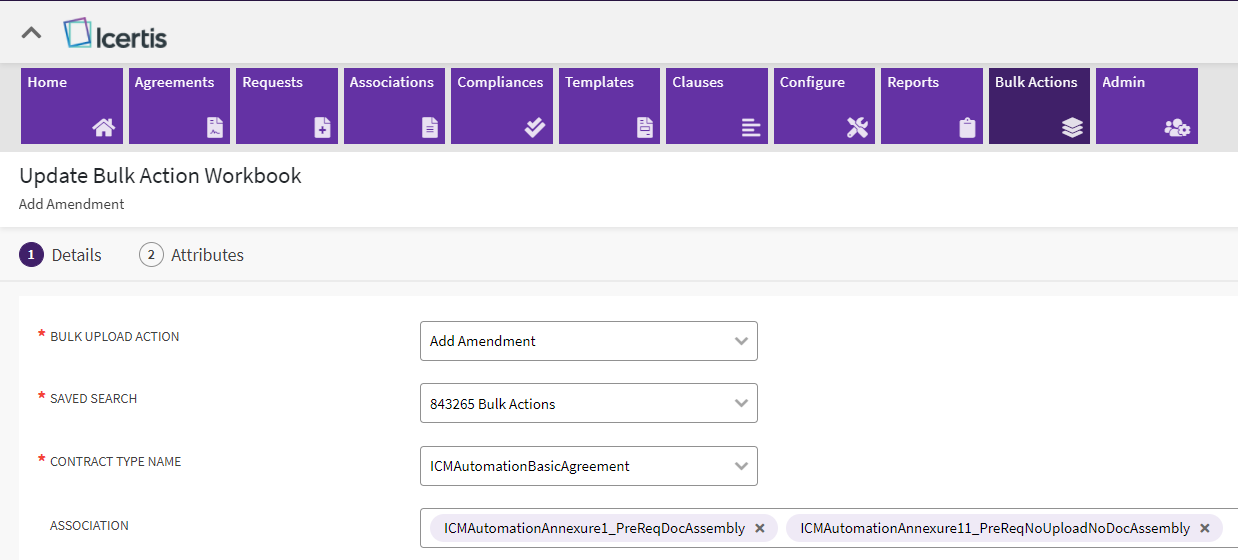This screenshot has height=560, width=1238.
Task: Remove the ICMAutomationAnnexure1_PreReqDocAssembly association tag
Action: point(760,528)
